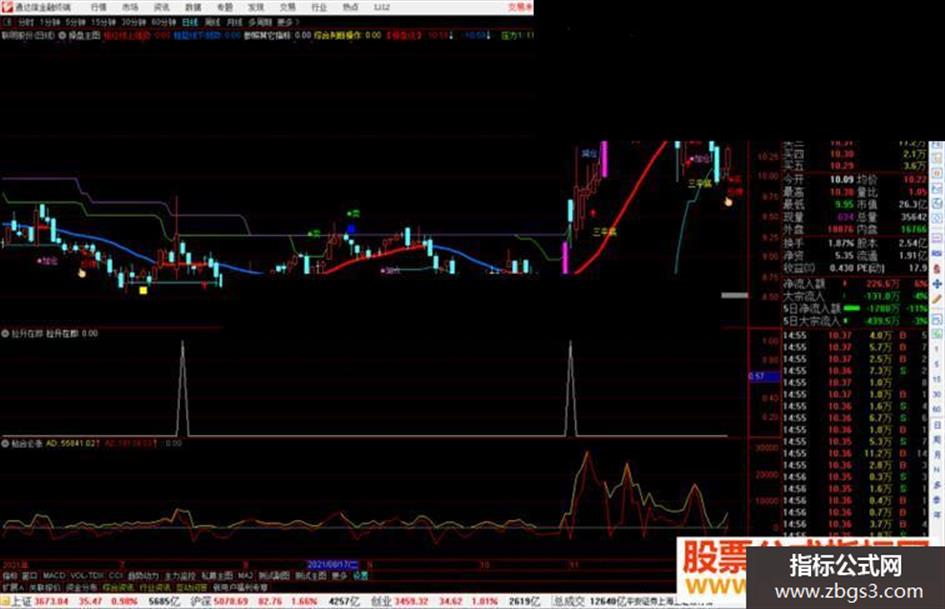The width and height of the screenshot is (945, 609).
Task: Expand 更多 period options in top bar
Action: 286,22
